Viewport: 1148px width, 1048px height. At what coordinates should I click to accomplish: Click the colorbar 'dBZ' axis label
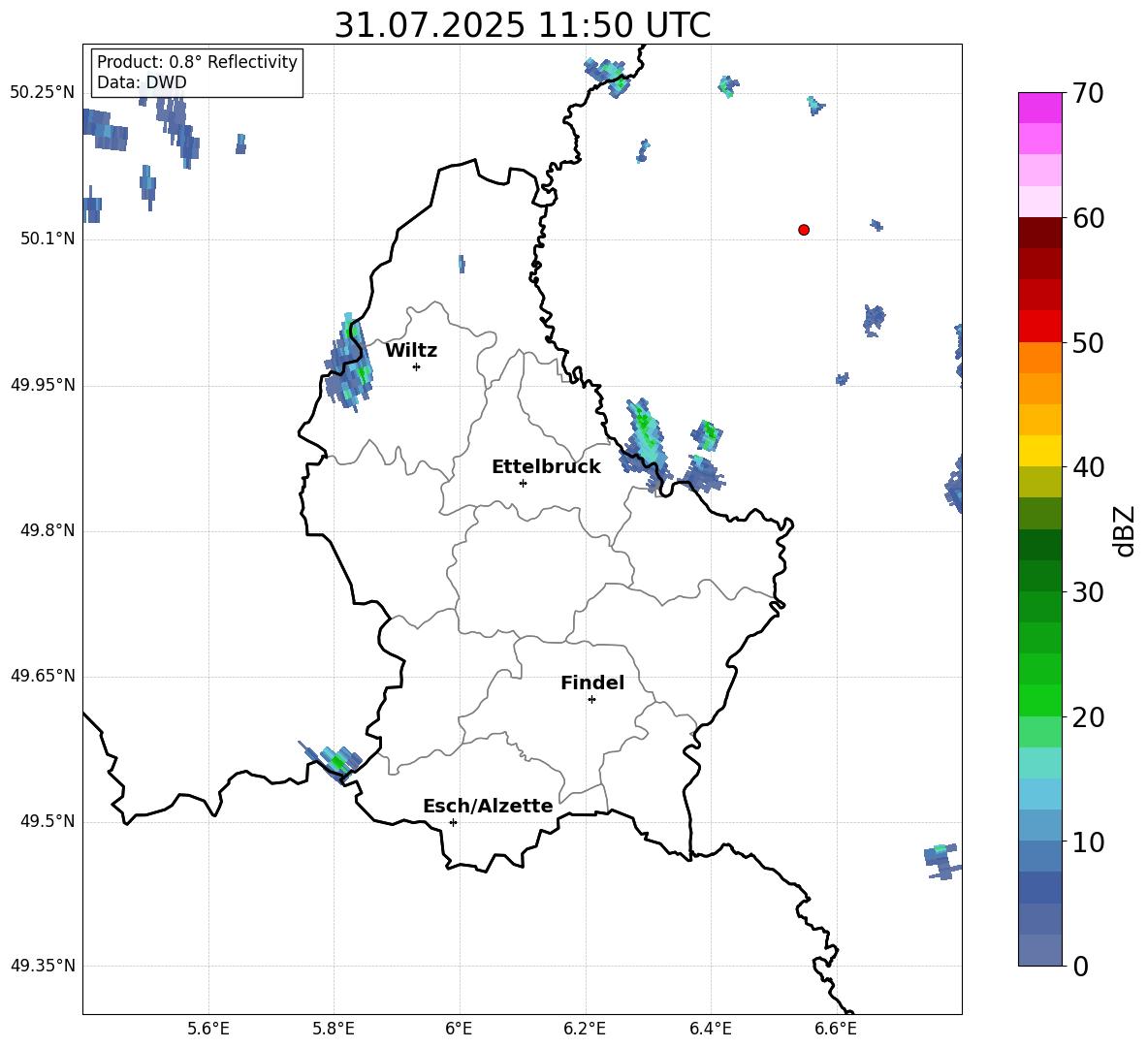point(1124,530)
